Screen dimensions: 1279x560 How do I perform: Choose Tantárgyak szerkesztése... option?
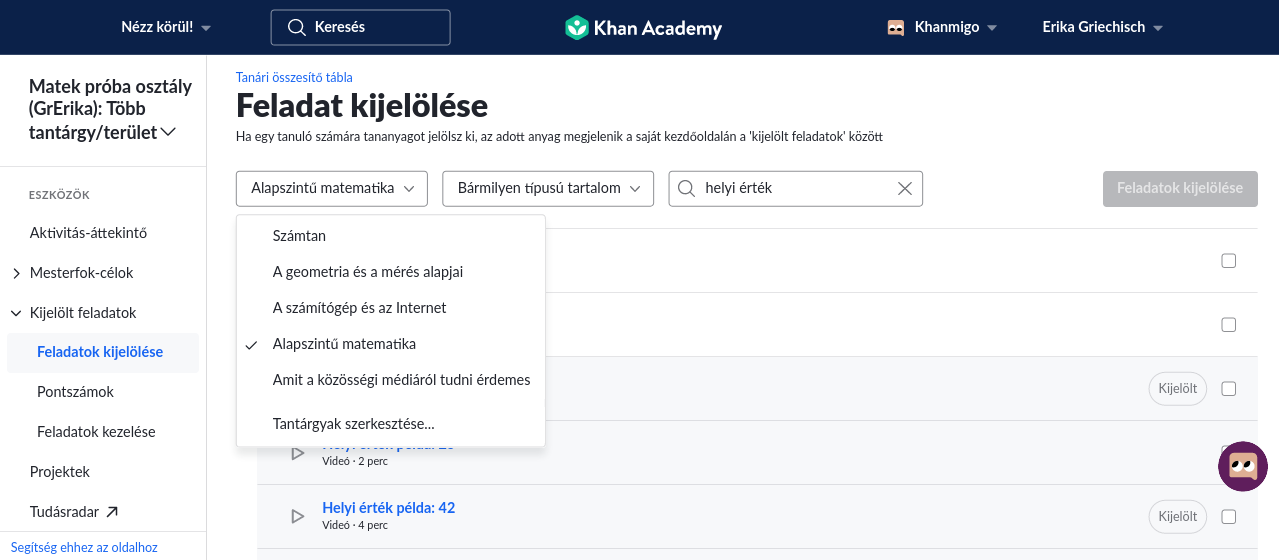[391, 424]
